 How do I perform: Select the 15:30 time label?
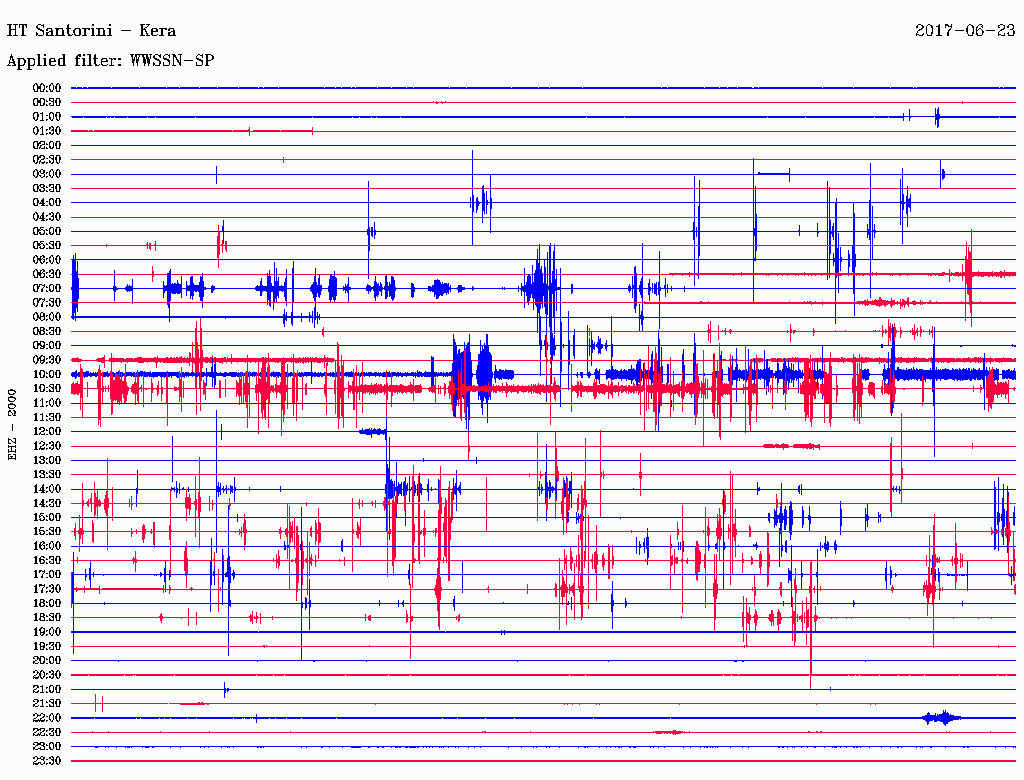pyautogui.click(x=47, y=531)
